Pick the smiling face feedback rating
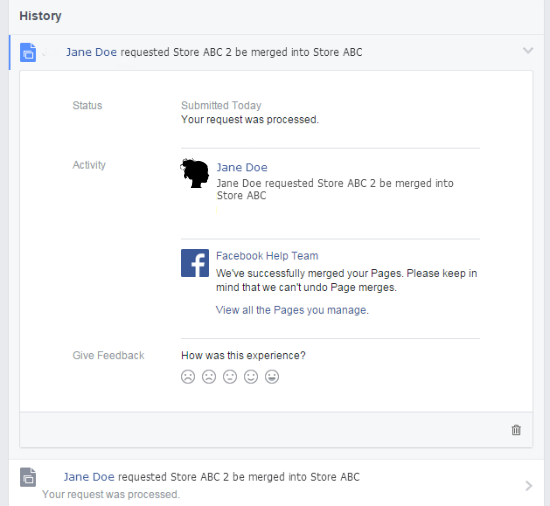The image size is (550, 506). click(251, 377)
